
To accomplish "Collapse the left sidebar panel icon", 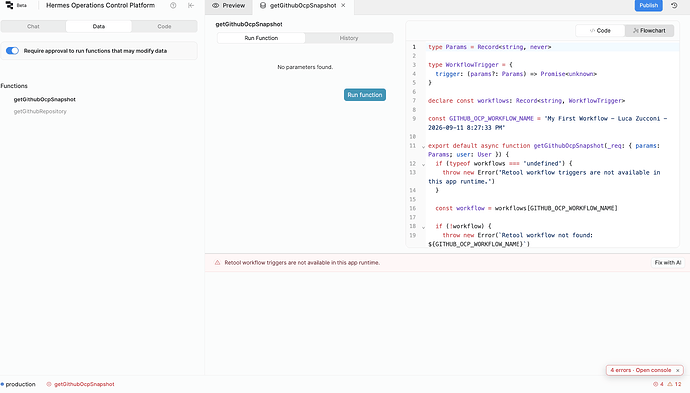I will click(191, 5).
